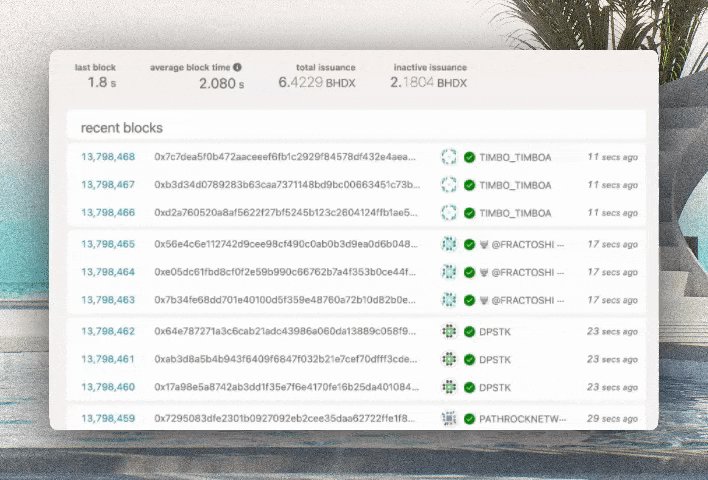The height and width of the screenshot is (480, 708).
Task: Click the average block time info icon
Action: click(237, 67)
